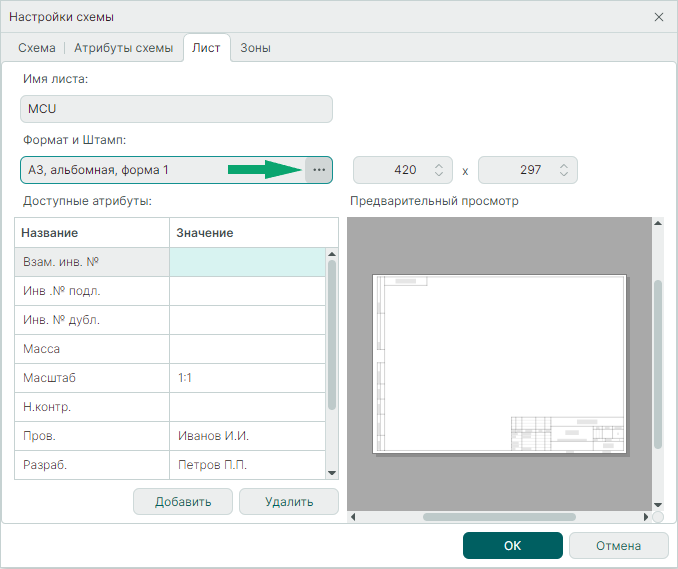Image resolution: width=678 pixels, height=569 pixels.
Task: Open the Атрибуты схемы tab
Action: (x=123, y=48)
